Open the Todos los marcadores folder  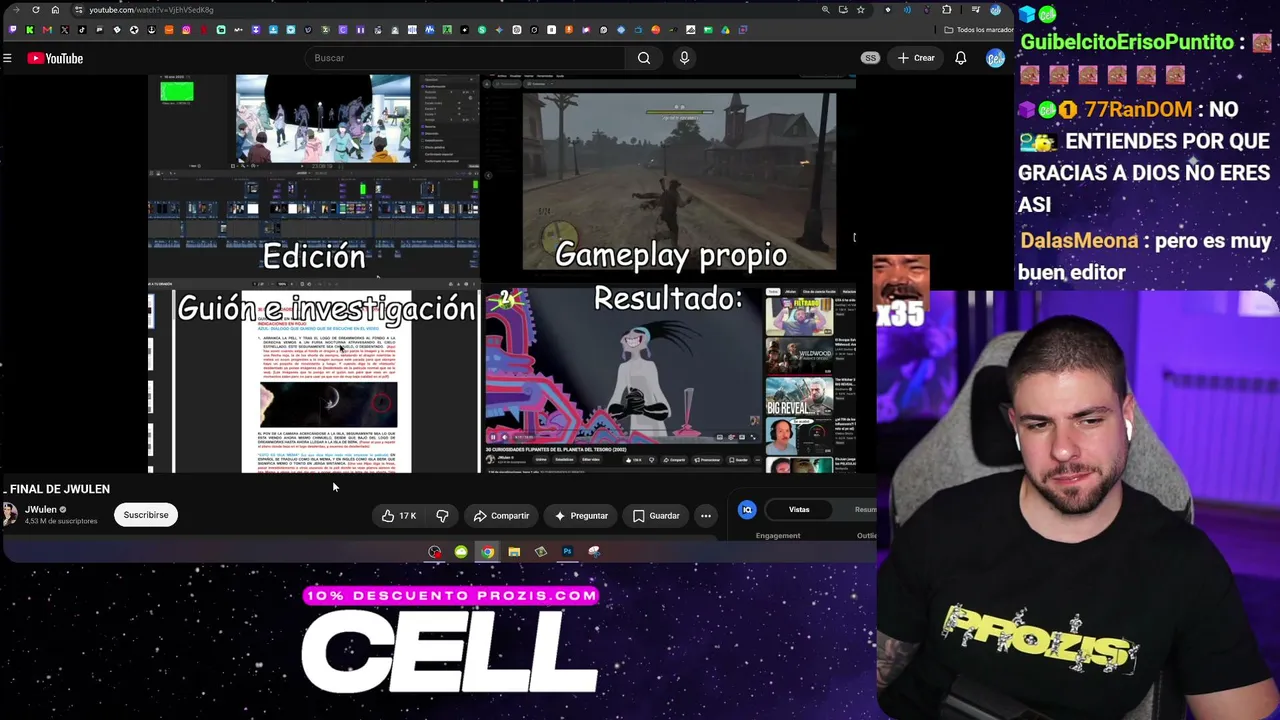[978, 30]
